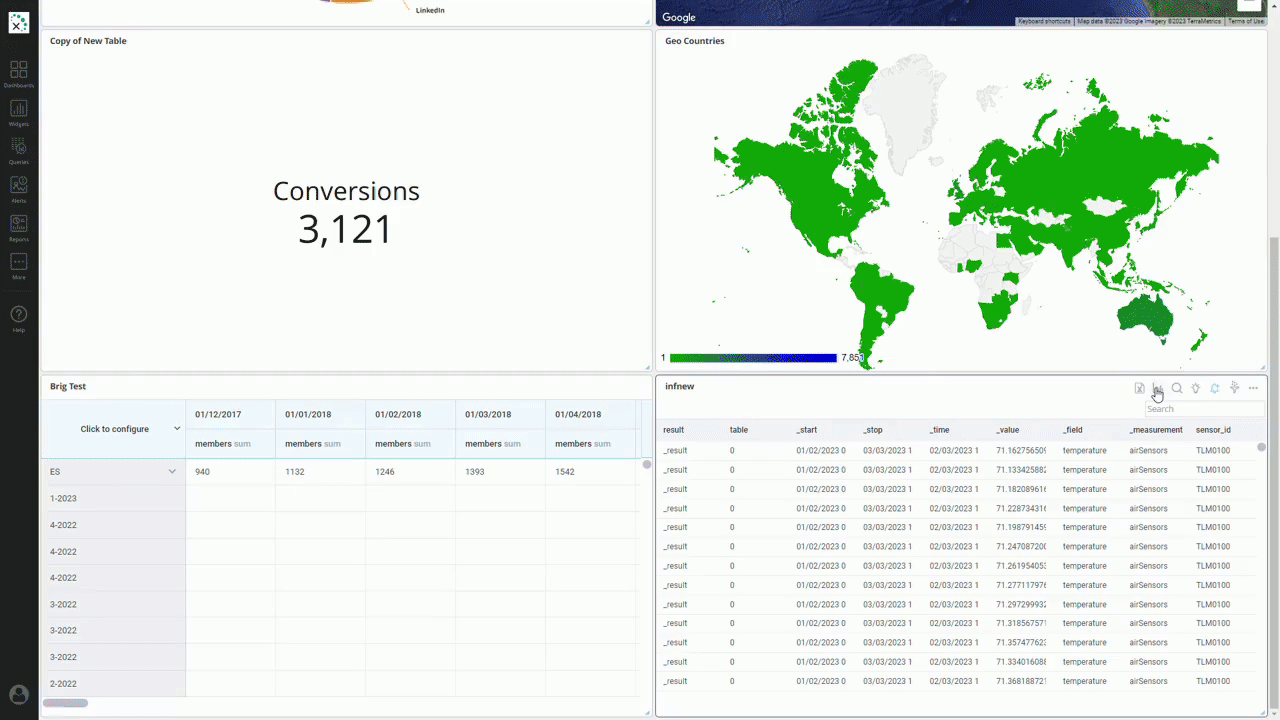Click the bell alert icon on infnew
This screenshot has width=1280, height=720.
[1215, 388]
